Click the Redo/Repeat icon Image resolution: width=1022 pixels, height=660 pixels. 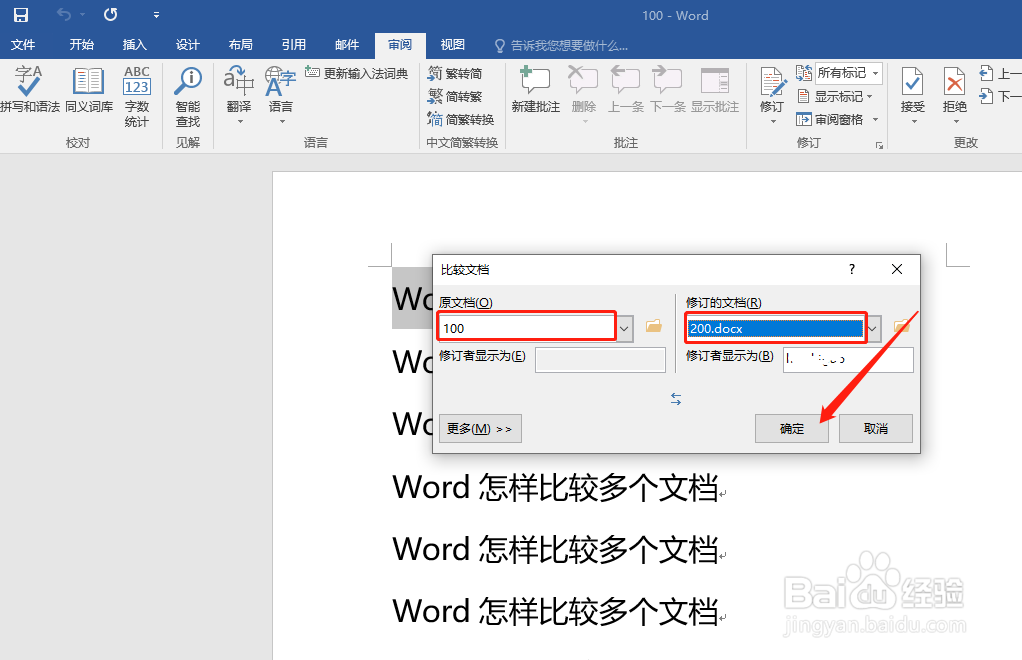[x=111, y=14]
